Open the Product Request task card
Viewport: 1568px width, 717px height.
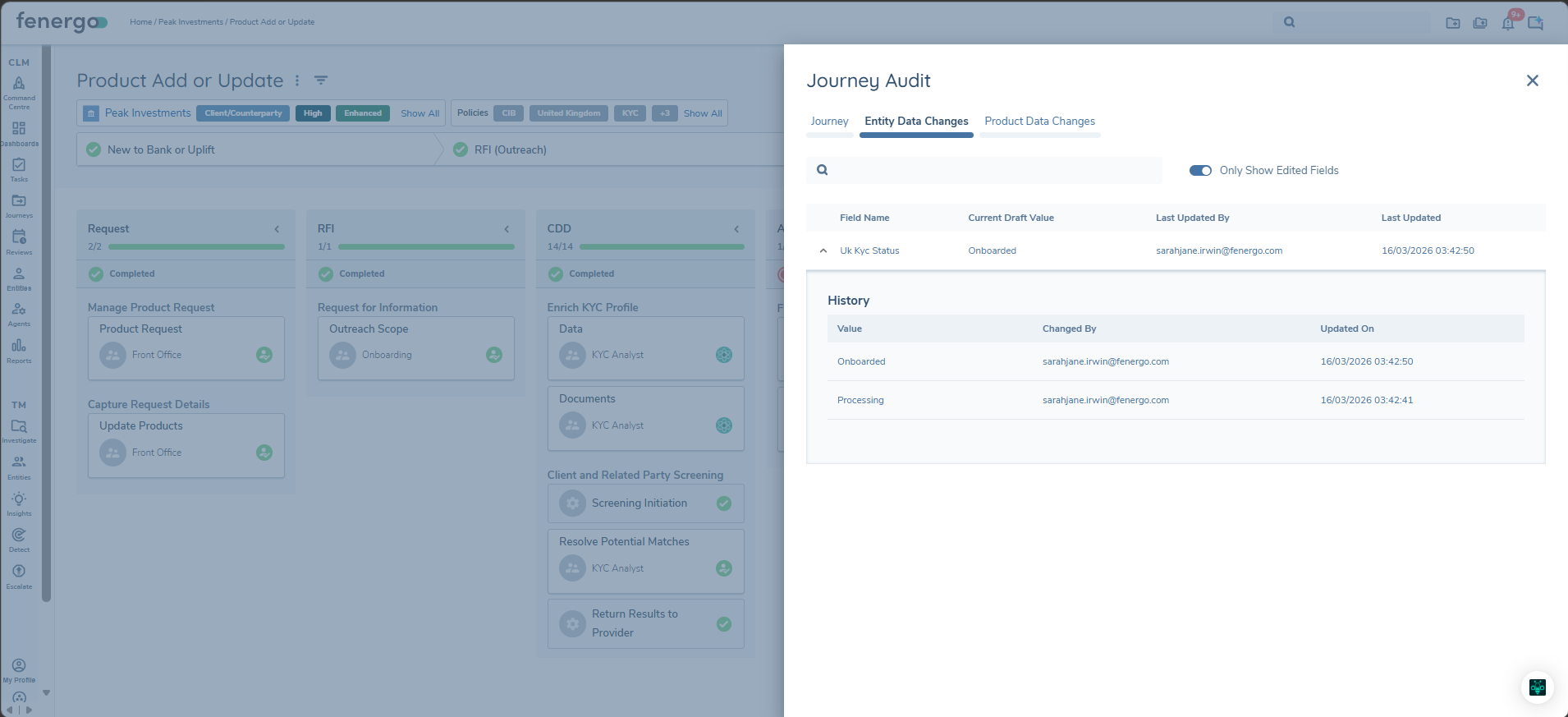click(186, 348)
